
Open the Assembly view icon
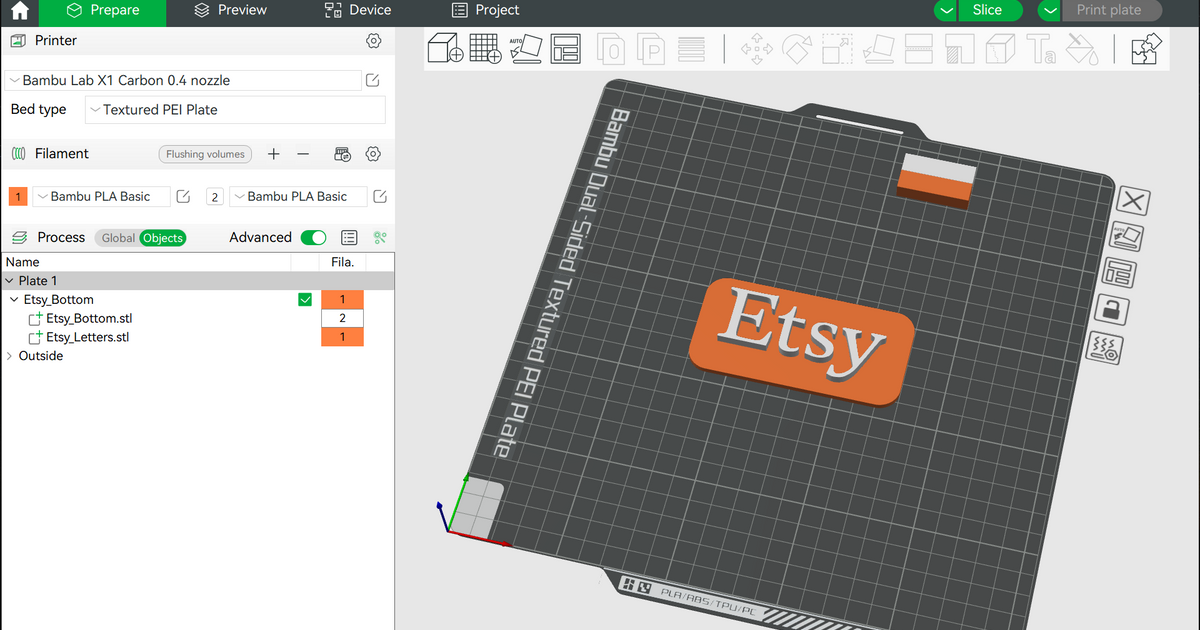pos(1145,48)
